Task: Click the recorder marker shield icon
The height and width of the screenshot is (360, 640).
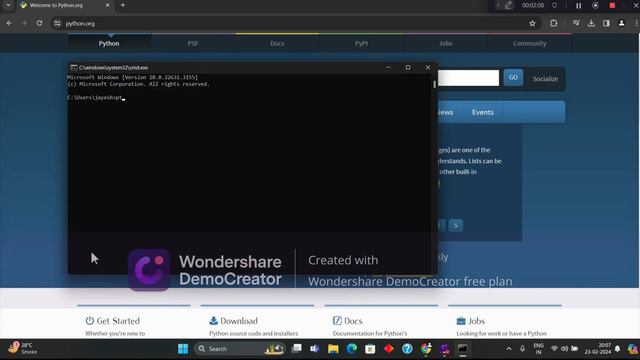Action: pos(554,5)
